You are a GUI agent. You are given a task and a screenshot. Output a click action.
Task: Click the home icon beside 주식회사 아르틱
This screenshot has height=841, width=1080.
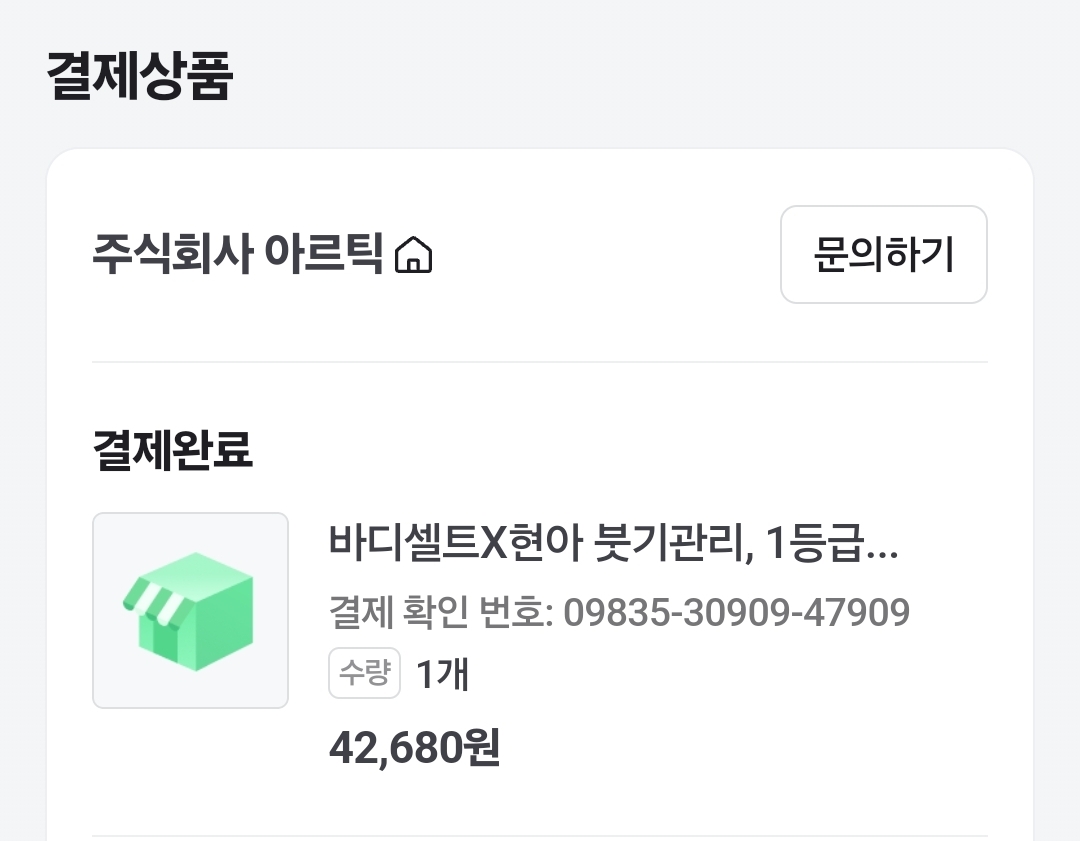coord(414,256)
